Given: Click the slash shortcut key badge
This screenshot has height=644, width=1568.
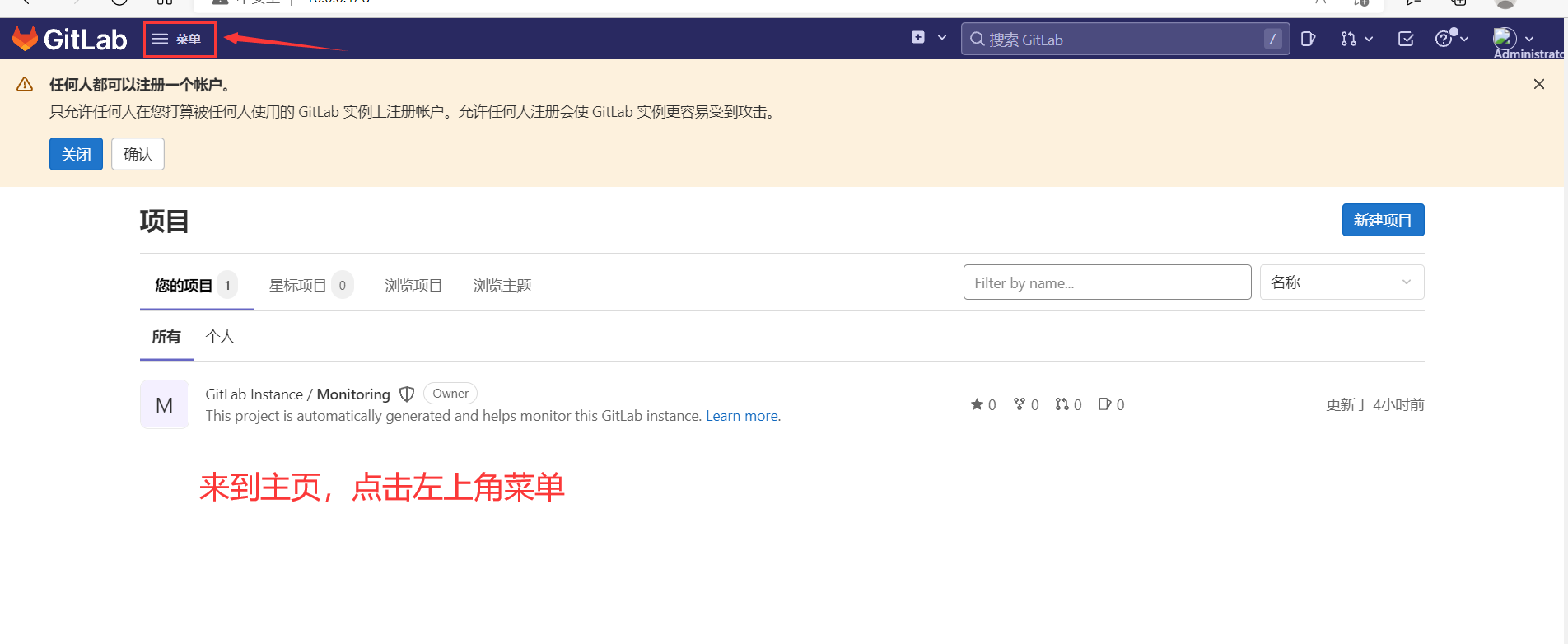Looking at the screenshot, I should [1272, 39].
